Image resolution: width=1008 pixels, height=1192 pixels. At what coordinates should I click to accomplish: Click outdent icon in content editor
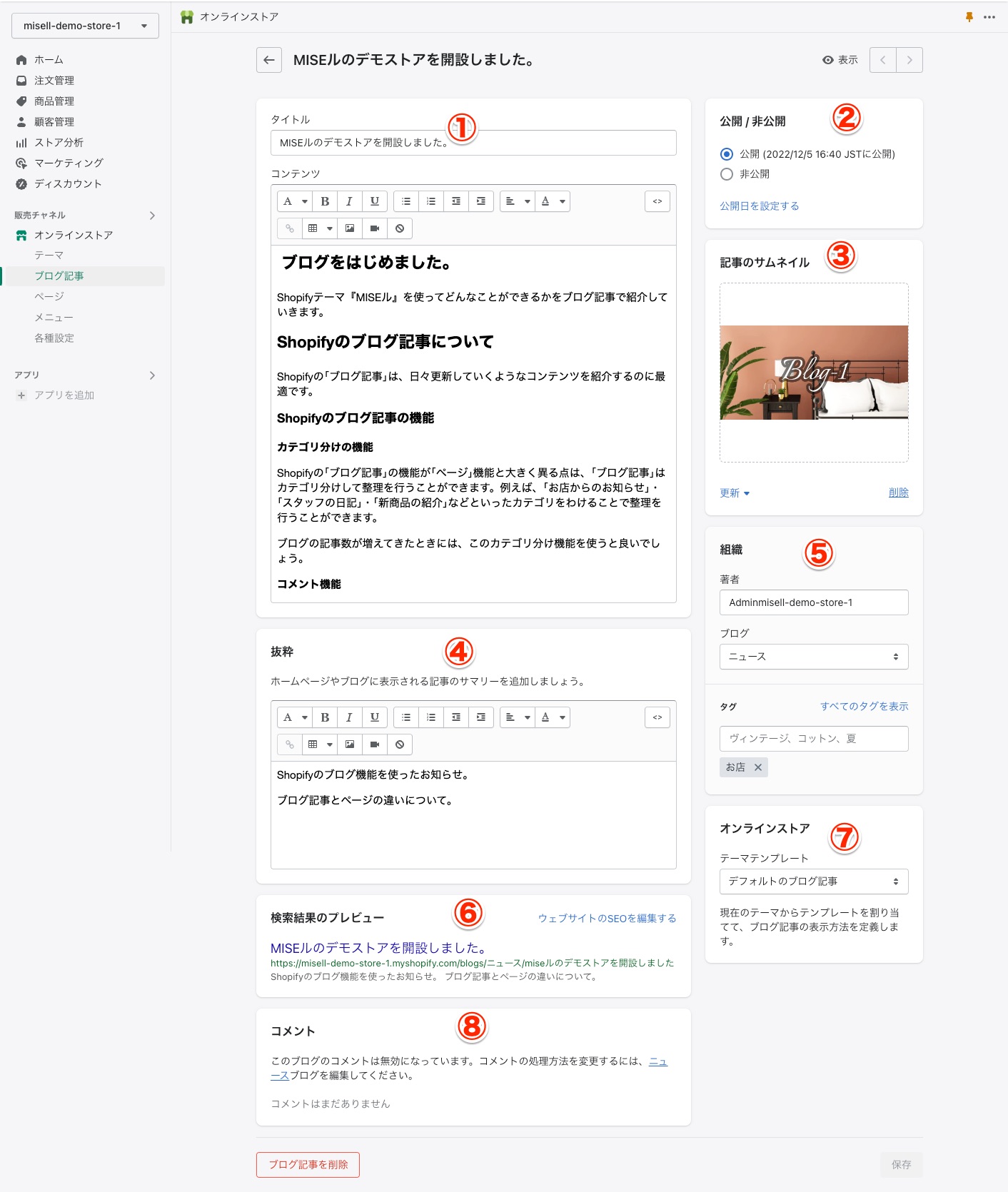coord(456,201)
